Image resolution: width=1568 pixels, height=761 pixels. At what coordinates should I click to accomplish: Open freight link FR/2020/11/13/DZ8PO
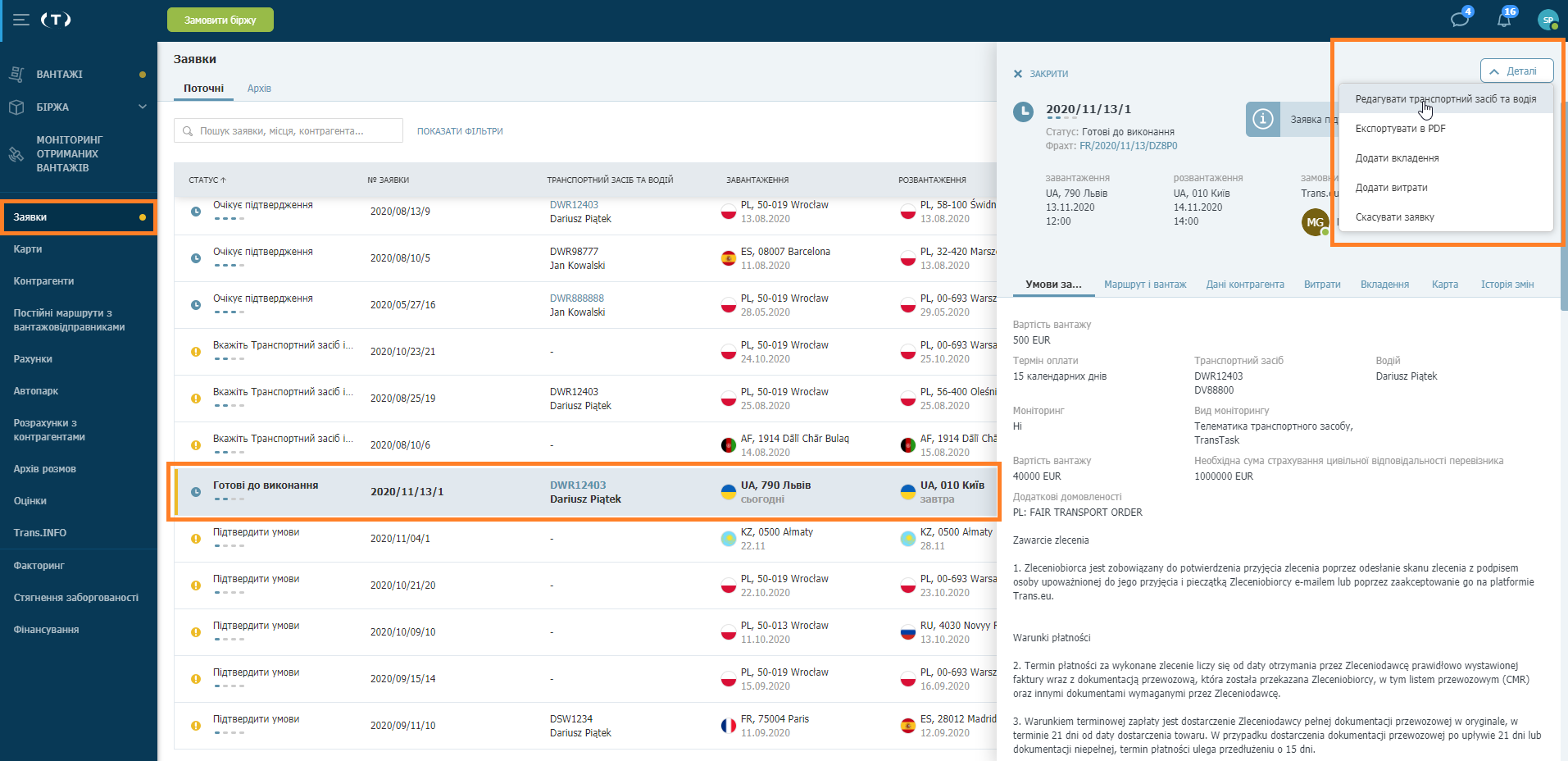(1129, 146)
